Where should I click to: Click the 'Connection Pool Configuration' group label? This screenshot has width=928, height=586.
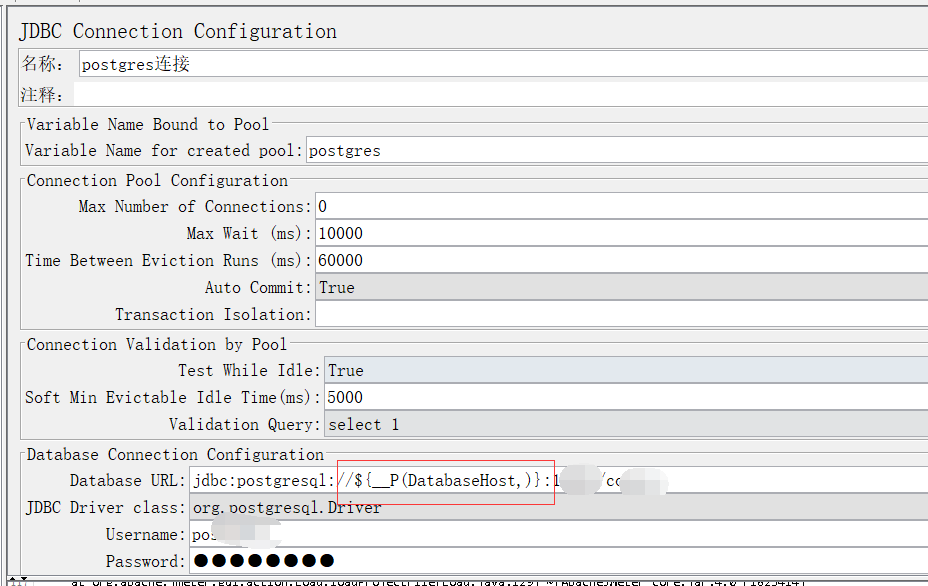point(157,180)
